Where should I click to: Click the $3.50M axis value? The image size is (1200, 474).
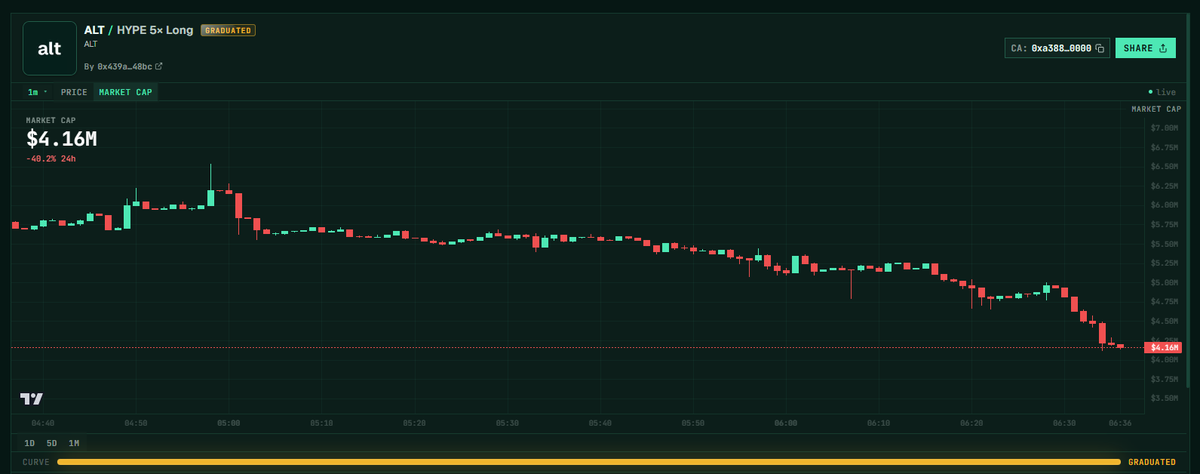coord(1165,398)
